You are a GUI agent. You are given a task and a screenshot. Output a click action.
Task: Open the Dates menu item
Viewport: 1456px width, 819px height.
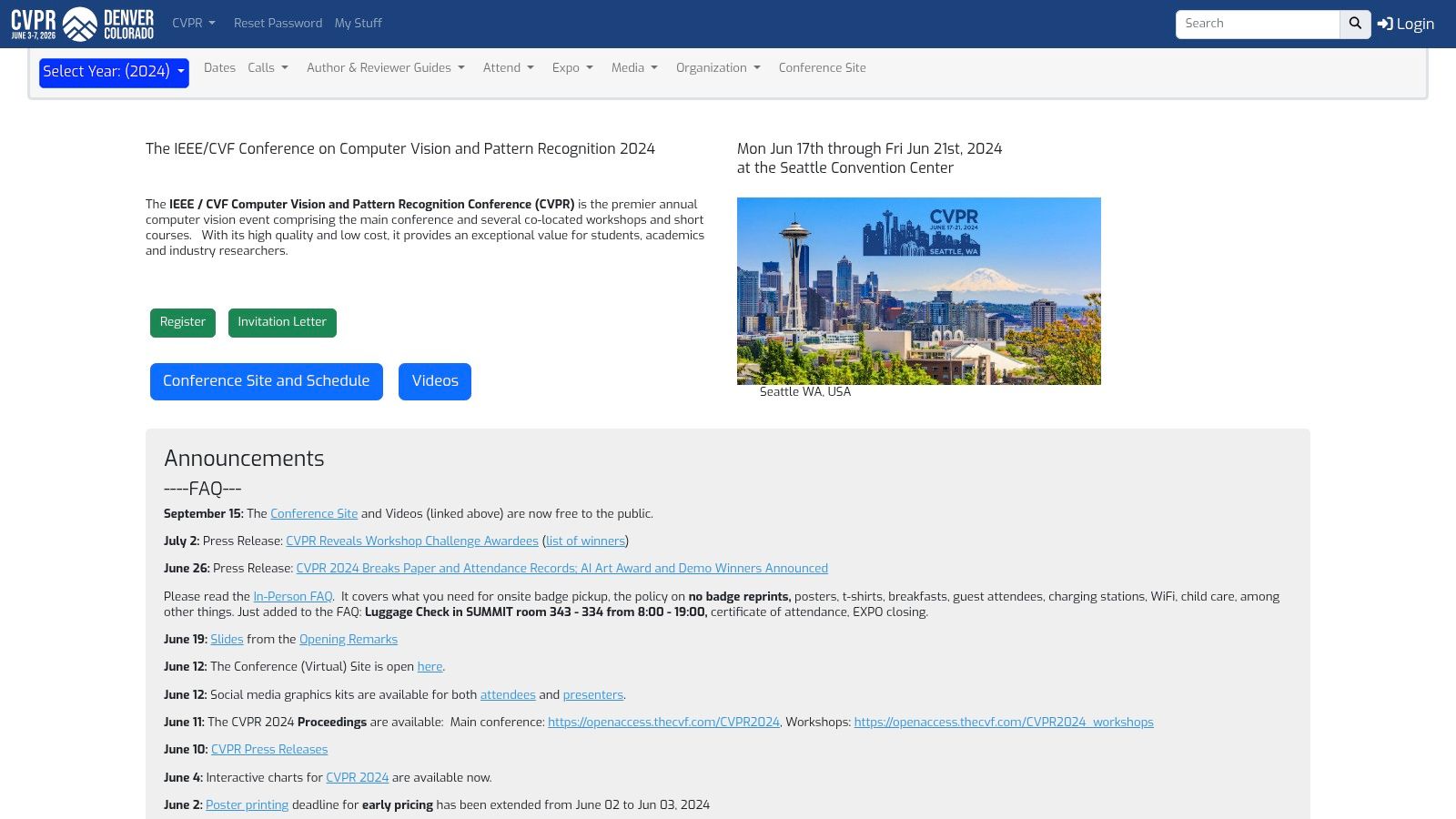[219, 68]
